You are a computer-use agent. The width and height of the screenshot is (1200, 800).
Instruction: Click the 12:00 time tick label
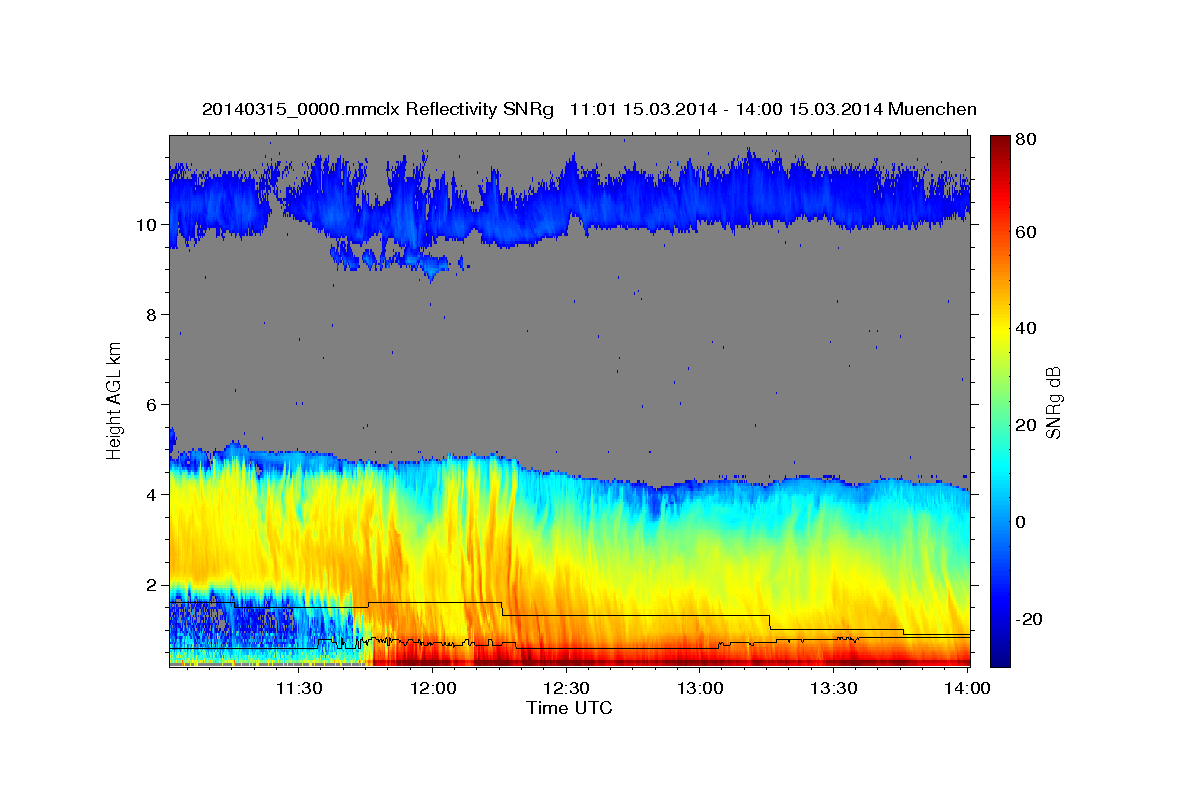point(432,688)
